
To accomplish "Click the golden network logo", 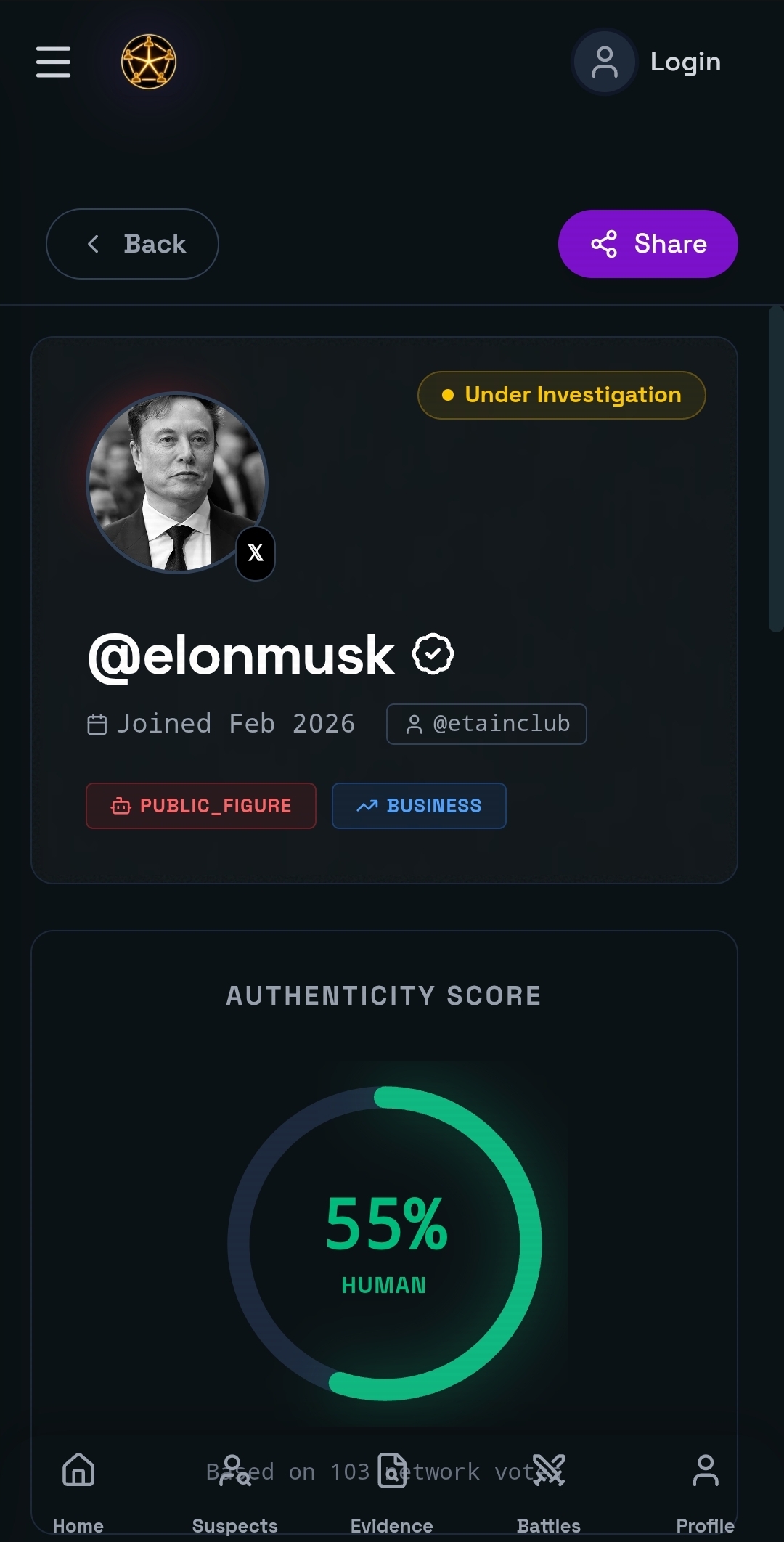I will click(149, 62).
